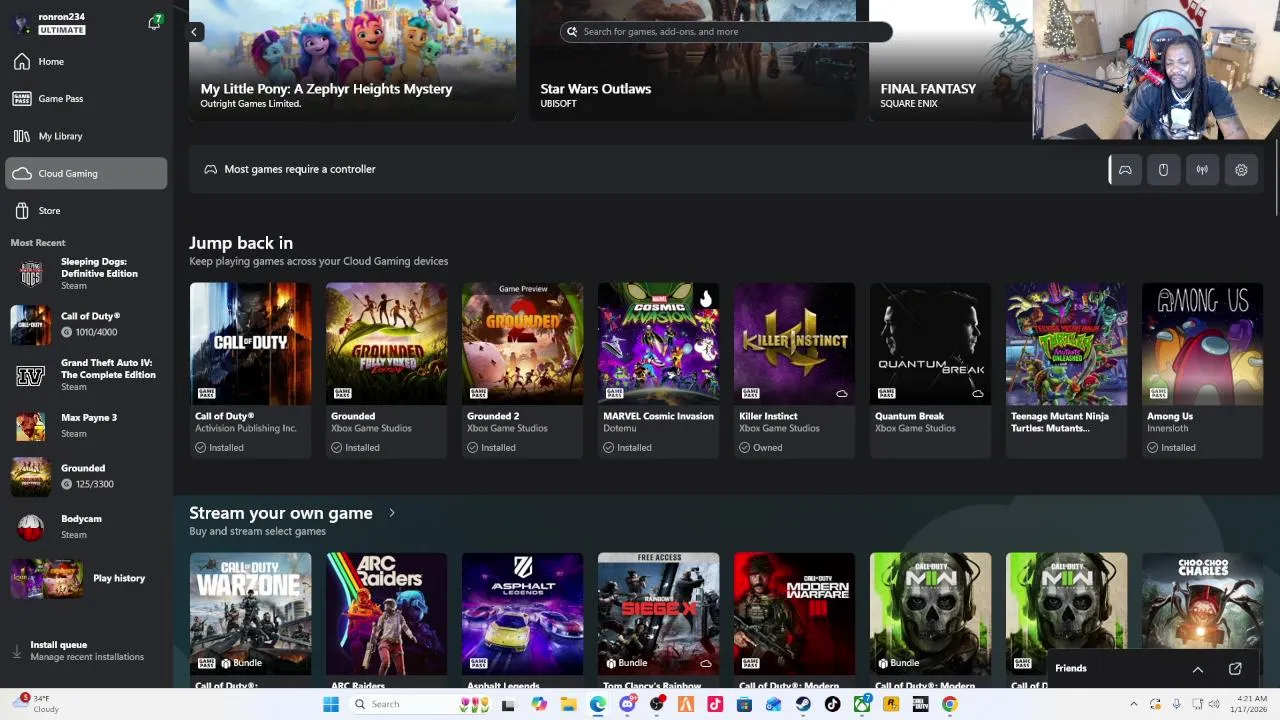Open Call of Duty Warzone stream card
1280x720 pixels.
pyautogui.click(x=250, y=620)
